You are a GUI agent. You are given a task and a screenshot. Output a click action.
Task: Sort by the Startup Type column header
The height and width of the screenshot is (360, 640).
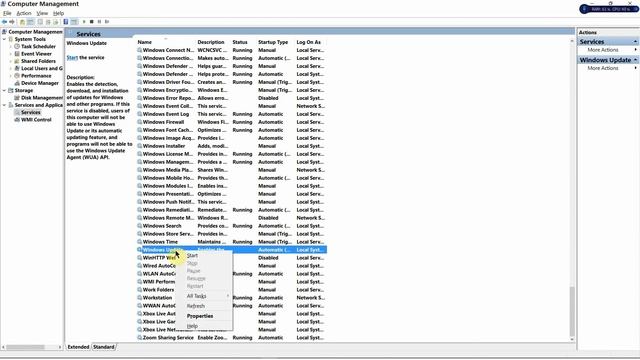point(275,42)
